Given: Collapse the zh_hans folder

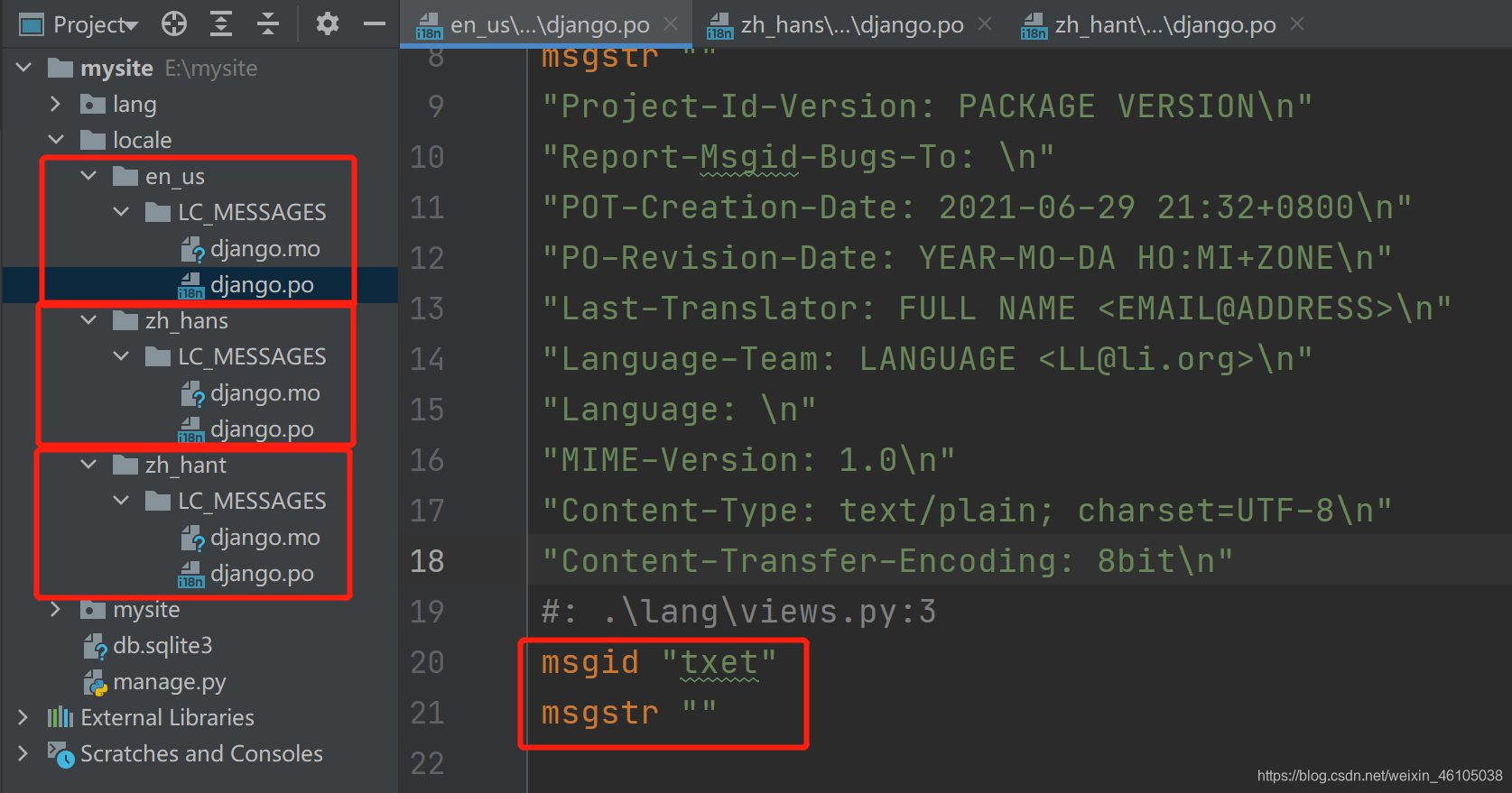Looking at the screenshot, I should click(88, 320).
